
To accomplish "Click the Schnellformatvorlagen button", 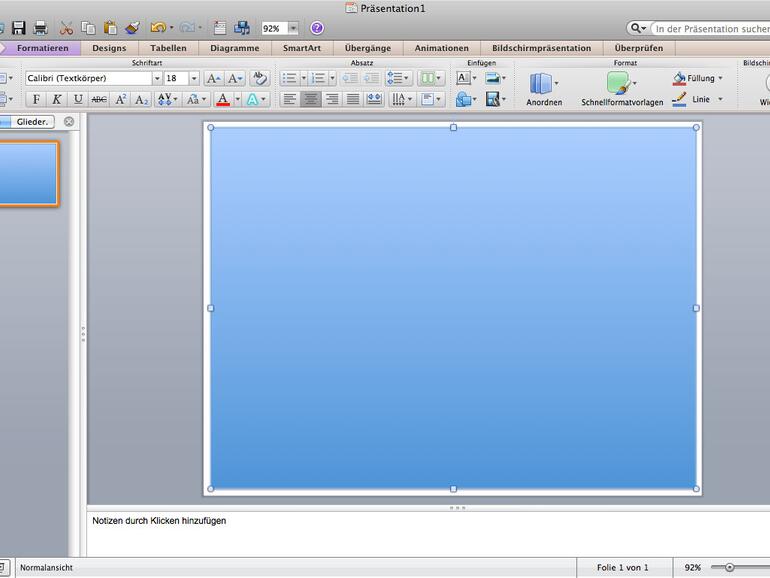I will (x=621, y=88).
